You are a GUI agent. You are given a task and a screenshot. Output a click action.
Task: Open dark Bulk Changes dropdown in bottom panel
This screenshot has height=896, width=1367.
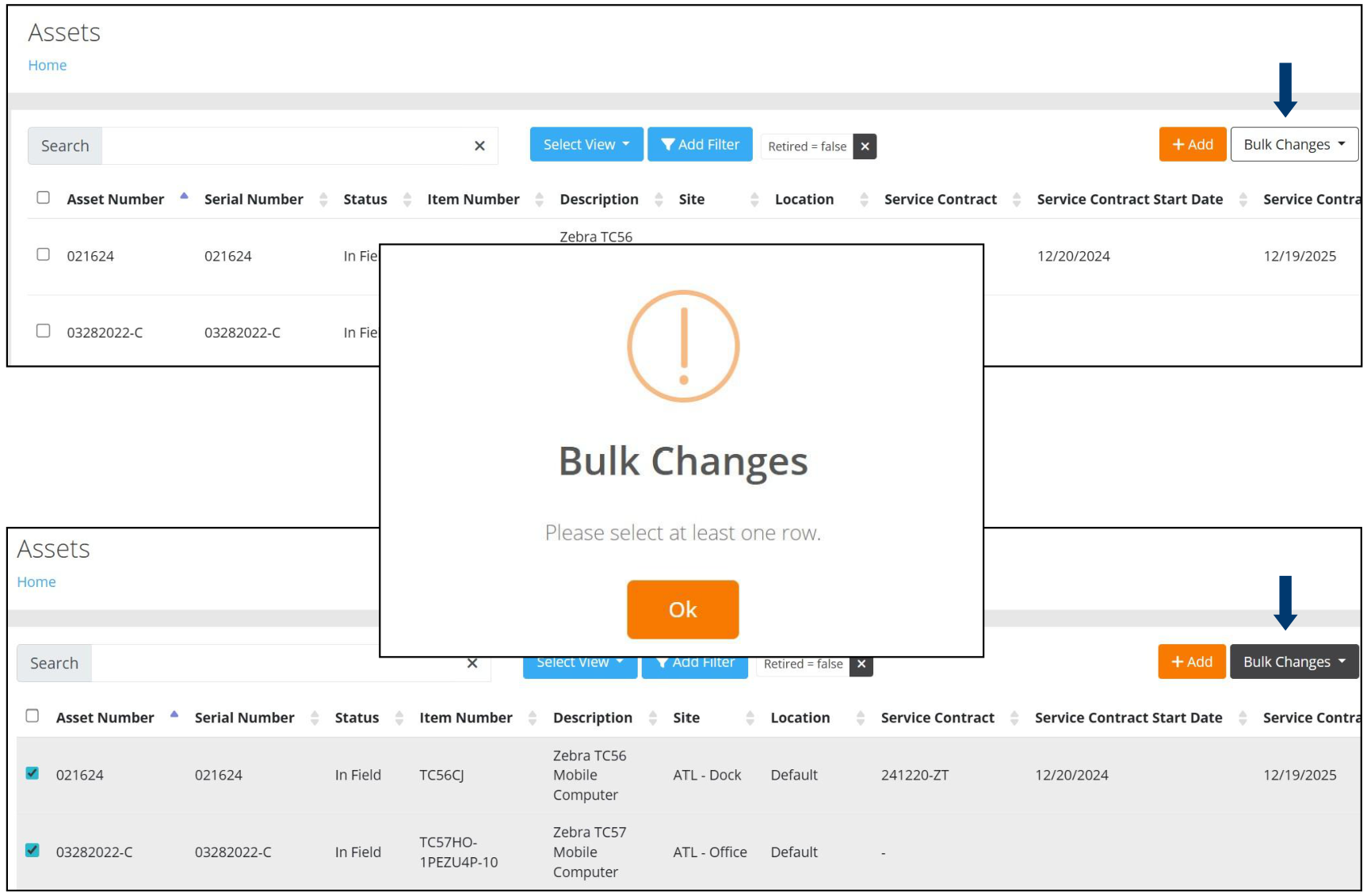tap(1294, 662)
